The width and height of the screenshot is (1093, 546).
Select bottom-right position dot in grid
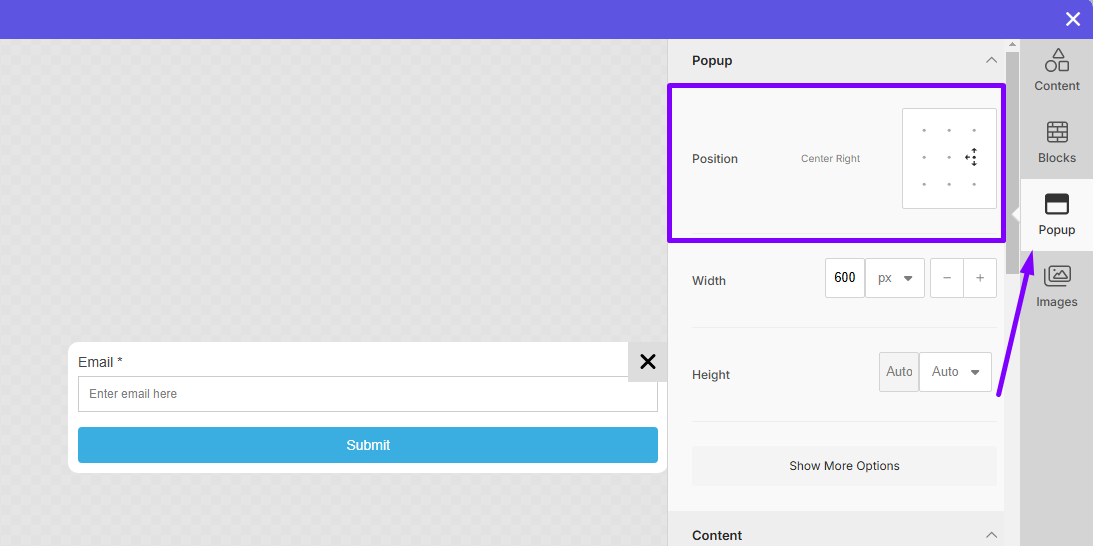(x=974, y=184)
